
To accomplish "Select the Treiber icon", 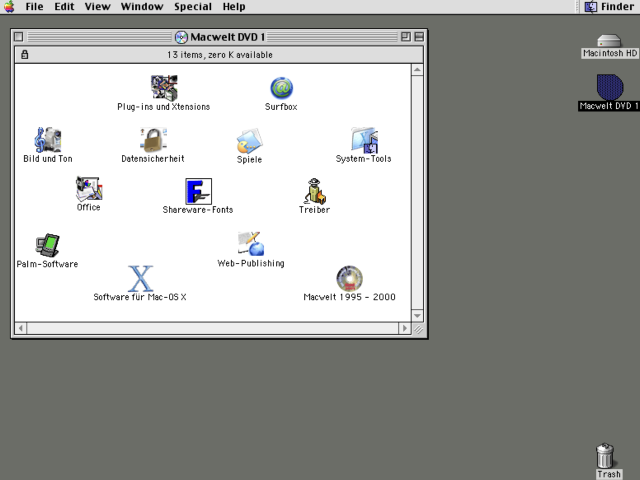I will click(315, 191).
